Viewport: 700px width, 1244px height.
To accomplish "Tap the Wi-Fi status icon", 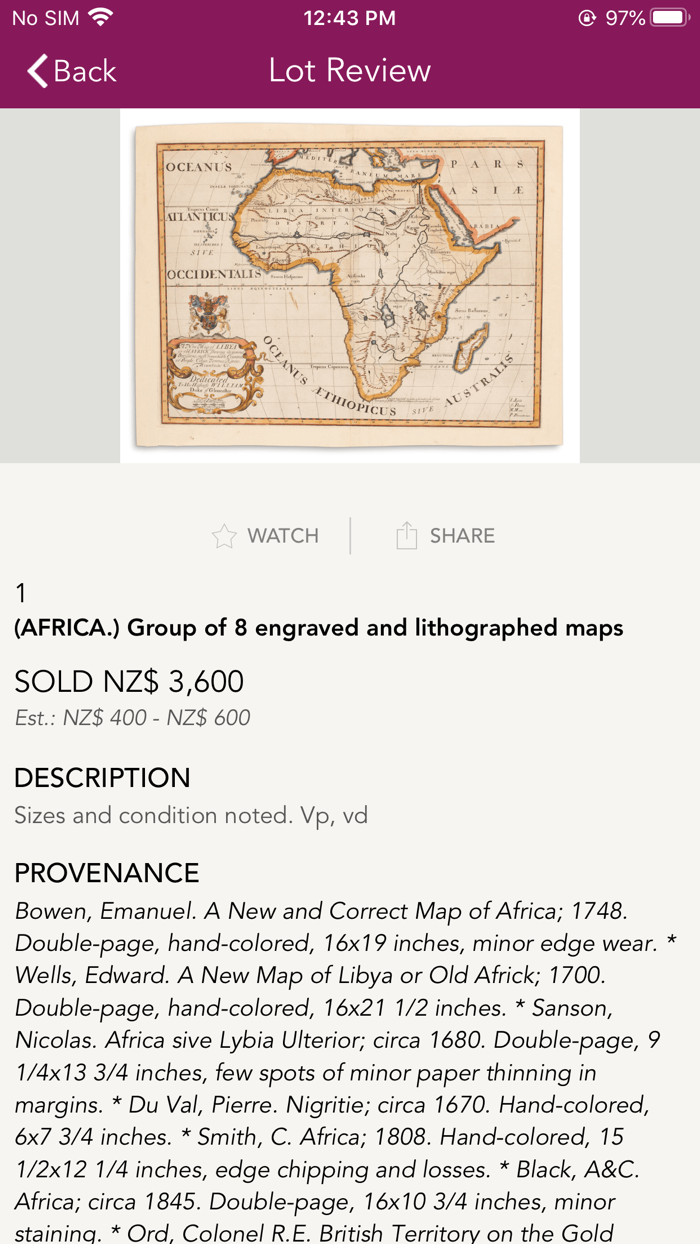I will tap(101, 17).
